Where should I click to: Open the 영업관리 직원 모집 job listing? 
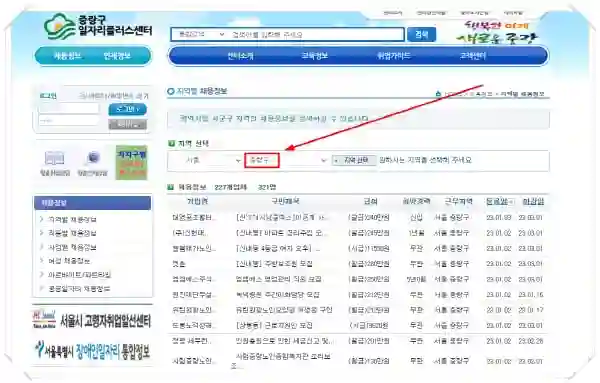pyautogui.click(x=279, y=279)
